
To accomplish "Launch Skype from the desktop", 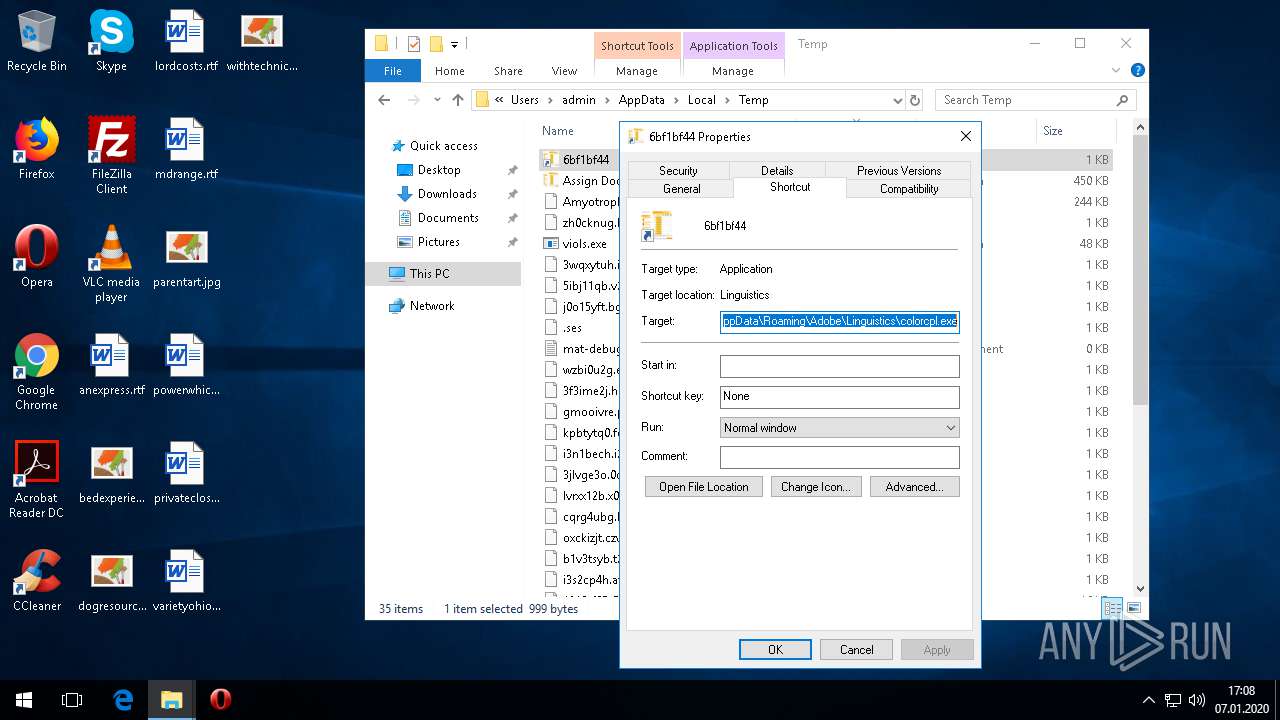I will [x=111, y=42].
